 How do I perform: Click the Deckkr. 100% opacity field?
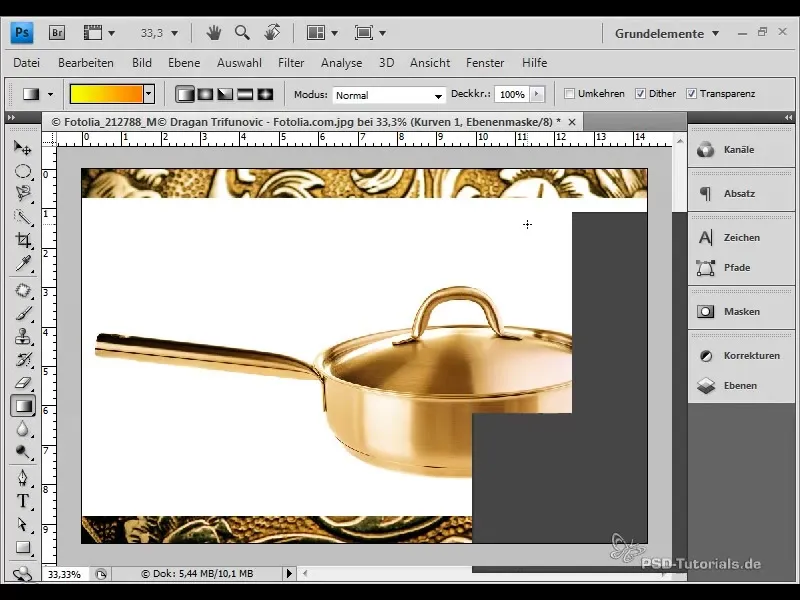pyautogui.click(x=512, y=94)
